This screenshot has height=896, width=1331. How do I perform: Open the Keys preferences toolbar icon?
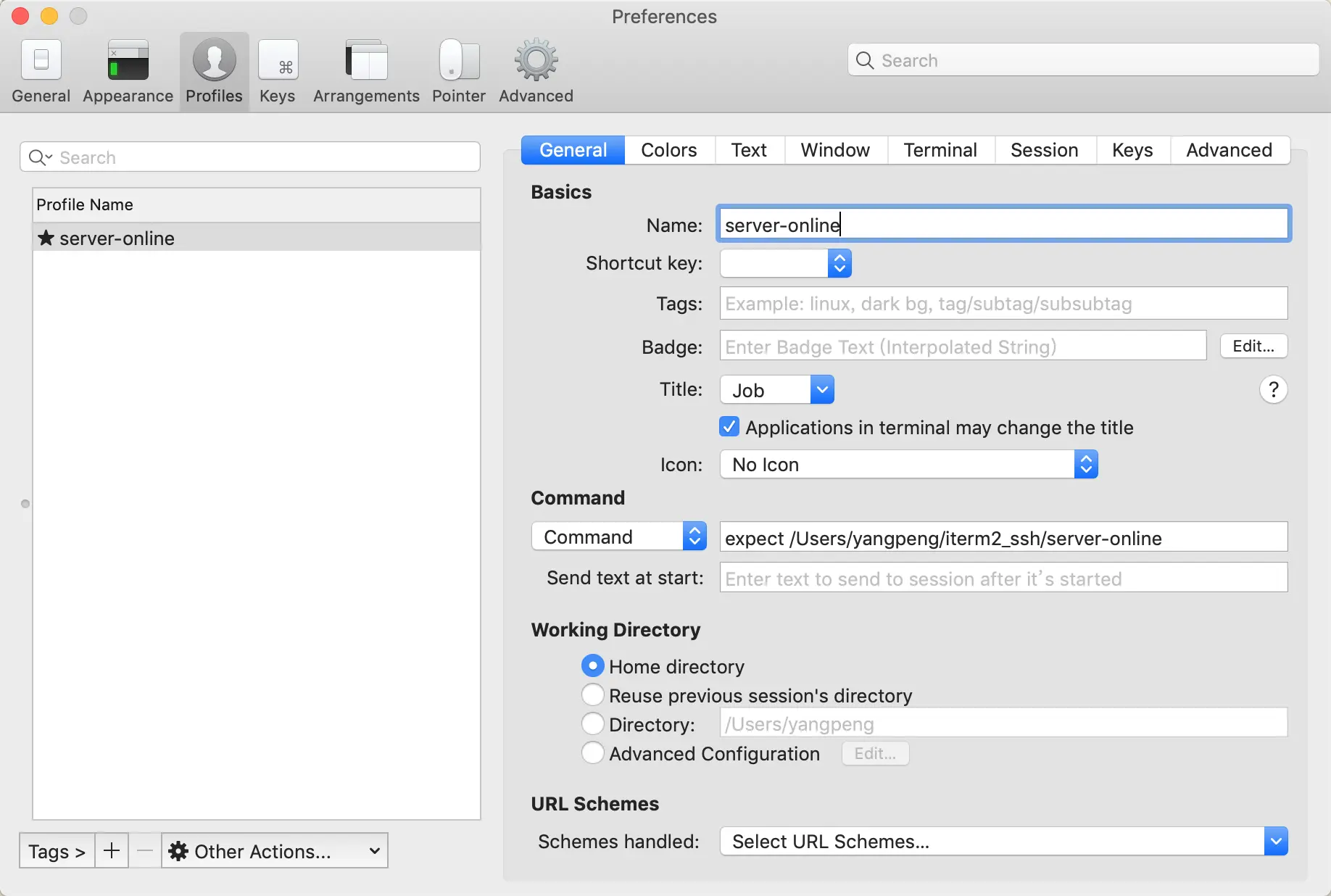point(278,60)
